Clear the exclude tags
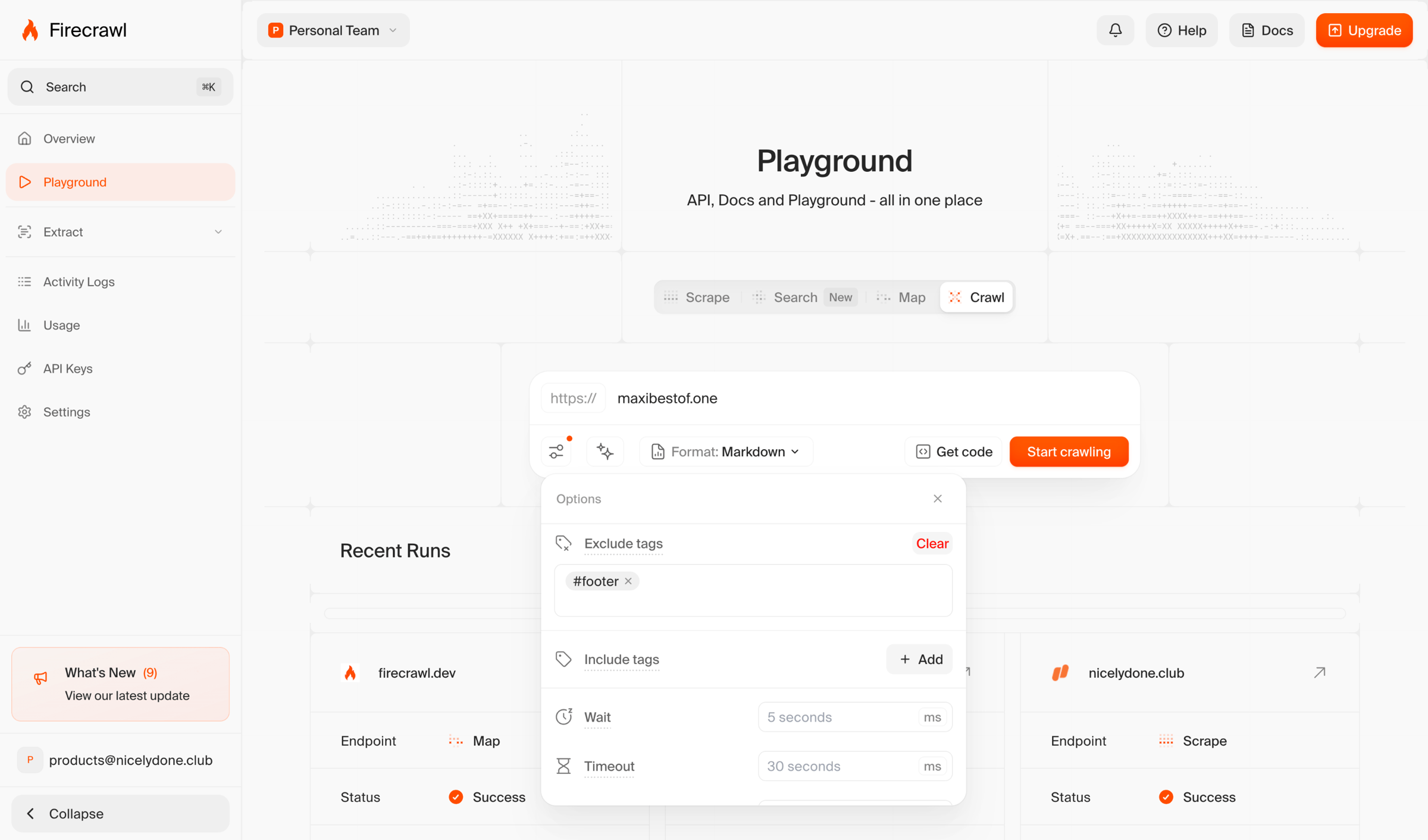 932,544
